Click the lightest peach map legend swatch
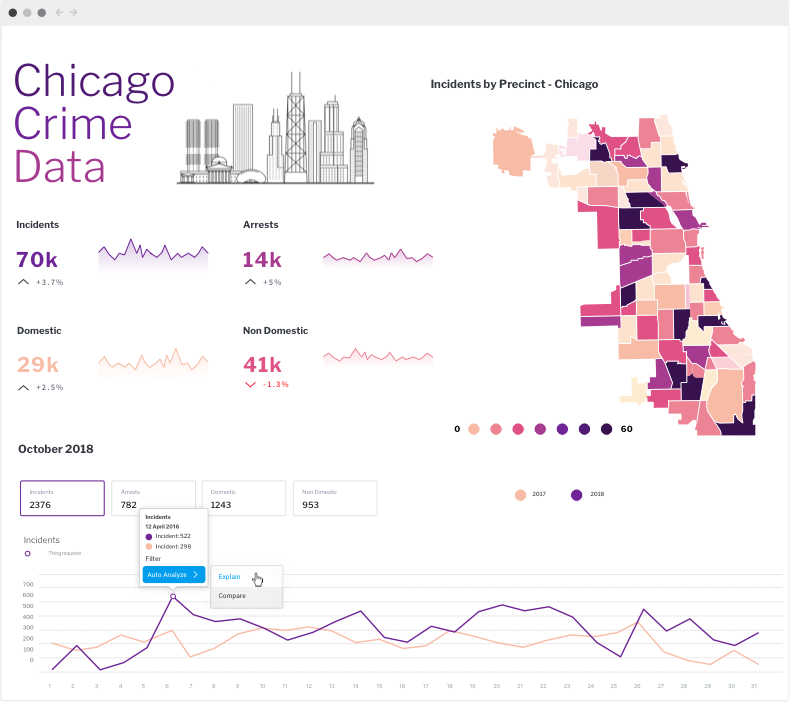The image size is (790, 702). pos(474,429)
